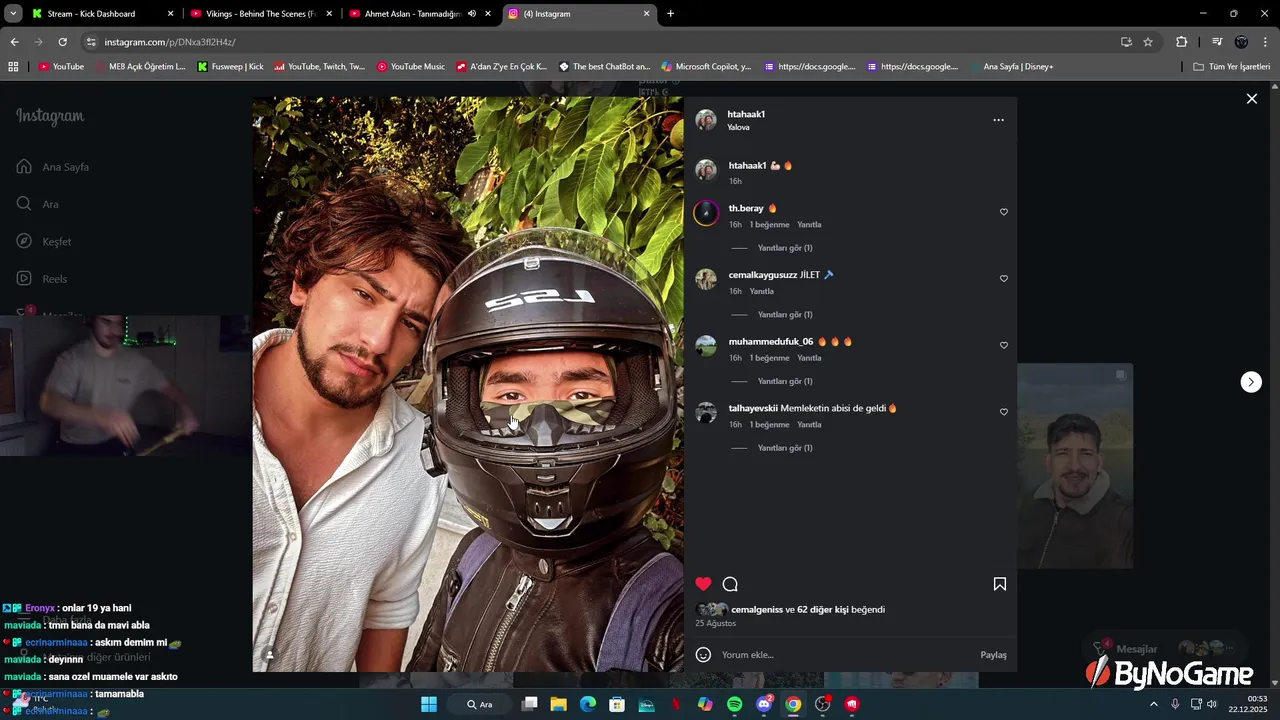Open the taskbar Ara search box
Viewport: 1280px width, 720px height.
coord(481,704)
